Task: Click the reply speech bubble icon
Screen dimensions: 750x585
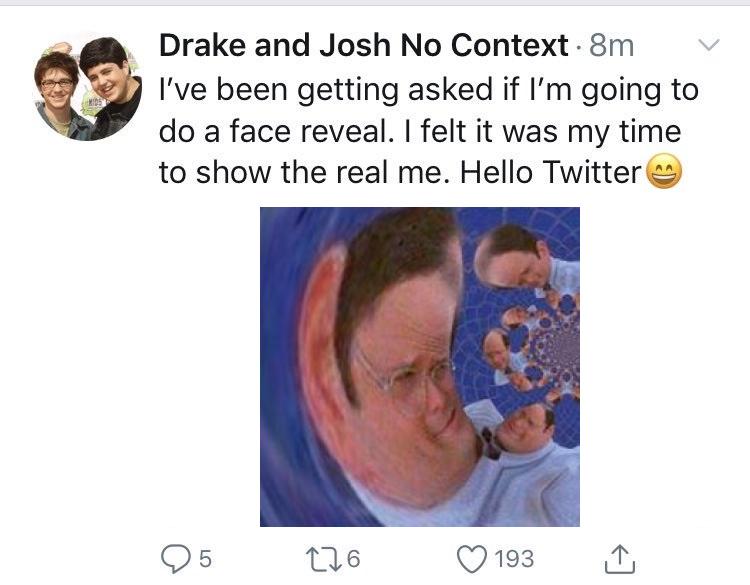Action: [177, 557]
